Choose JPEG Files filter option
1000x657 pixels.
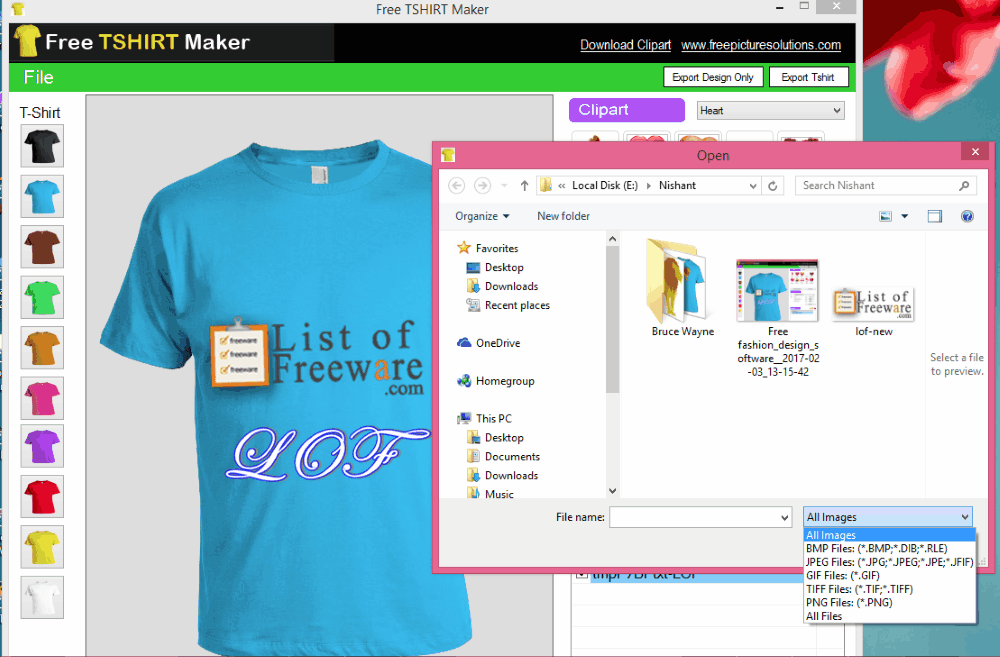tap(890, 562)
